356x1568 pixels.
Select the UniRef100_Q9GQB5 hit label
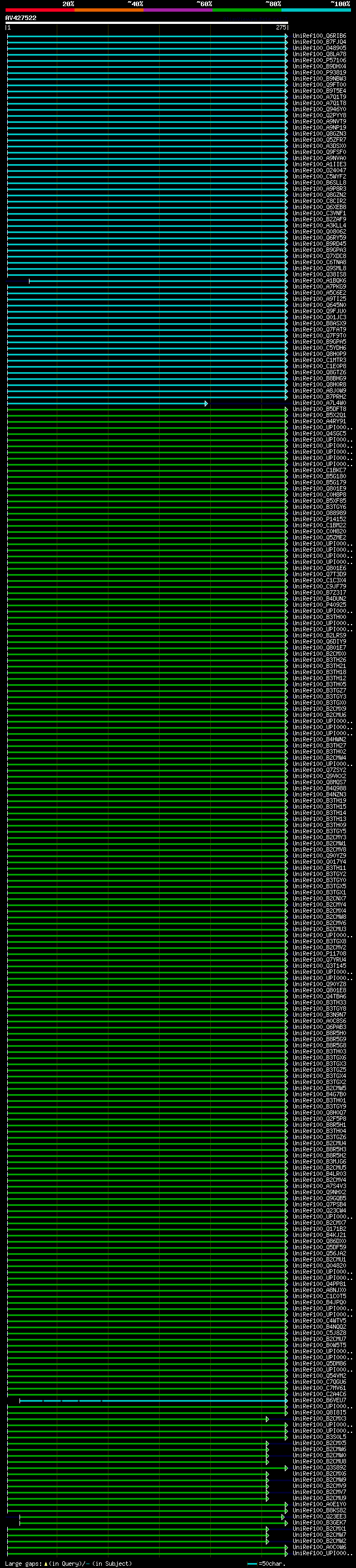[319, 1199]
